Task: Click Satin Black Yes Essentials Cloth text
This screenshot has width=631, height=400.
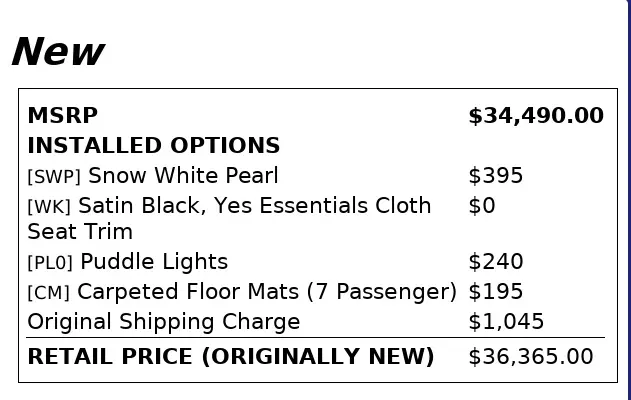Action: pos(255,206)
